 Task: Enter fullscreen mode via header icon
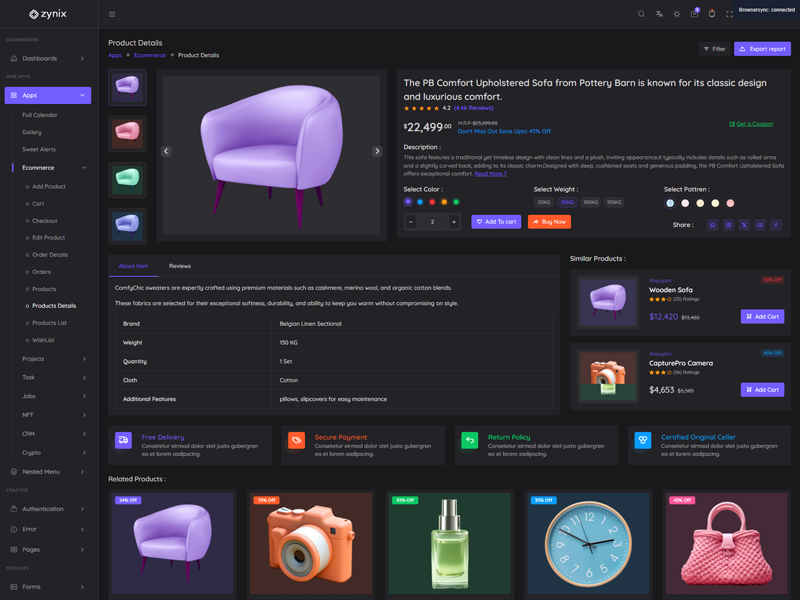pyautogui.click(x=729, y=14)
